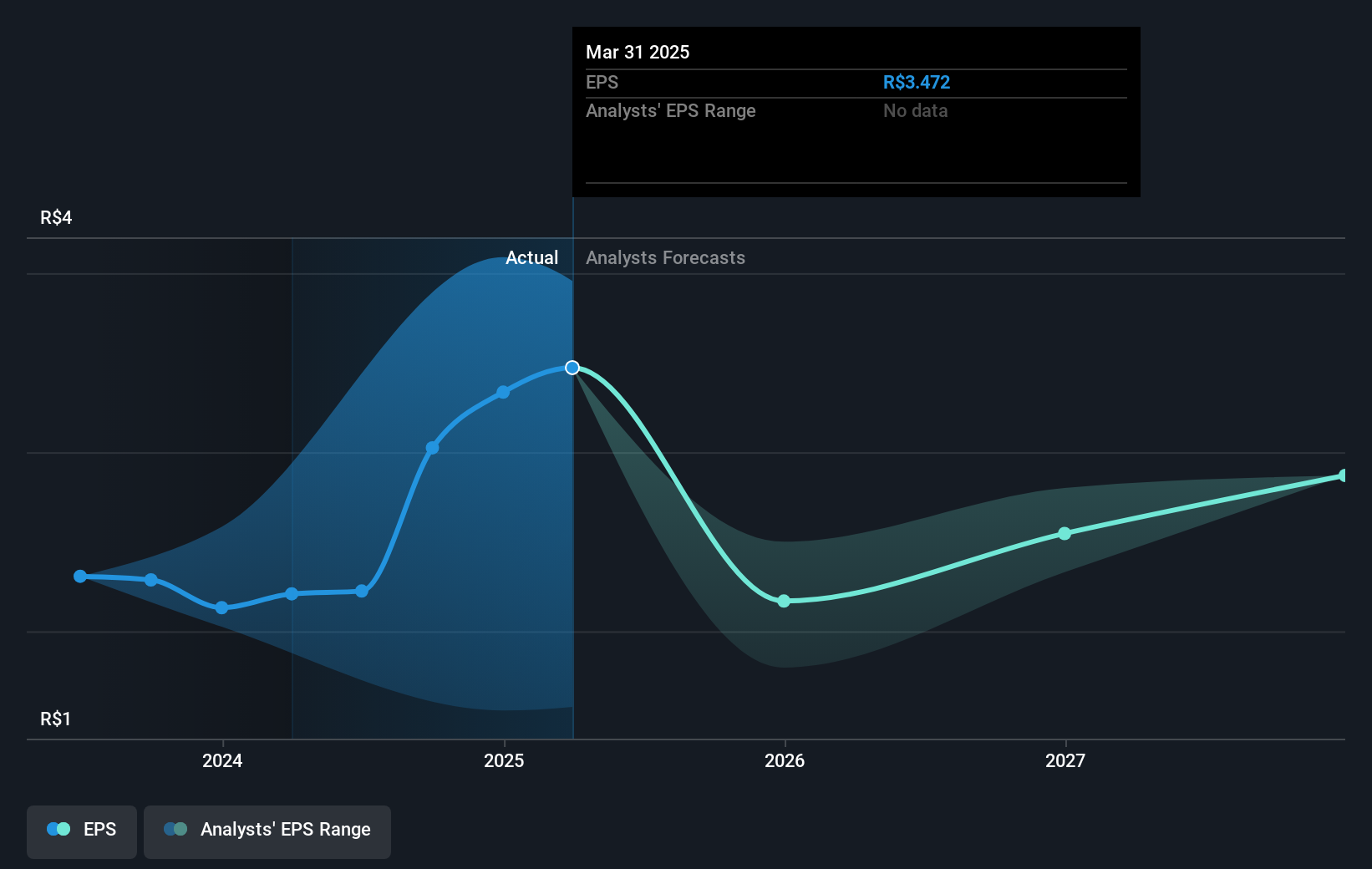Select the highlighted Mar 31 2025 EPS point
1372x869 pixels.
[572, 368]
